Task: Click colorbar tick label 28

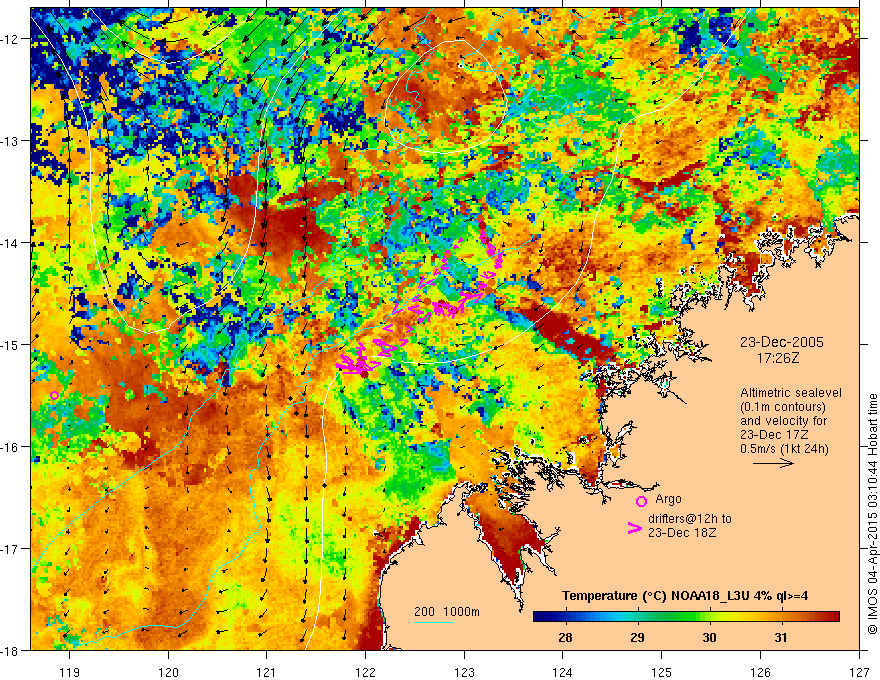Action: click(x=566, y=637)
